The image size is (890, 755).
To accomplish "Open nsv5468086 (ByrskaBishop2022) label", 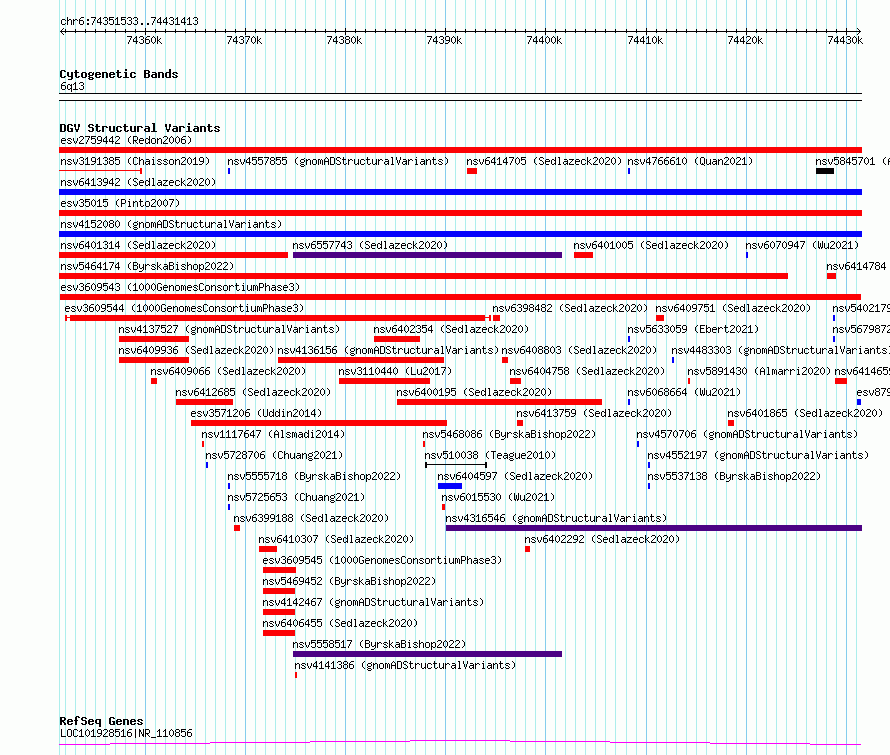I will (509, 434).
